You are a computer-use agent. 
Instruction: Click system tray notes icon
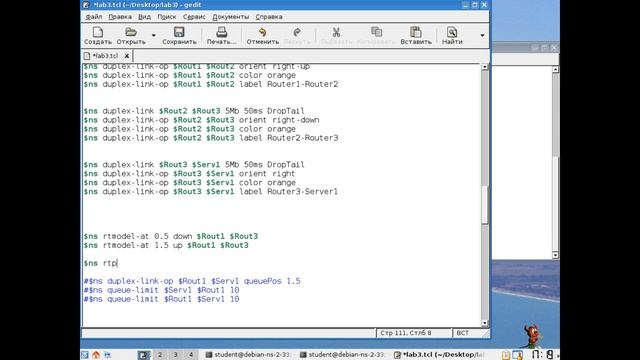tap(506, 355)
